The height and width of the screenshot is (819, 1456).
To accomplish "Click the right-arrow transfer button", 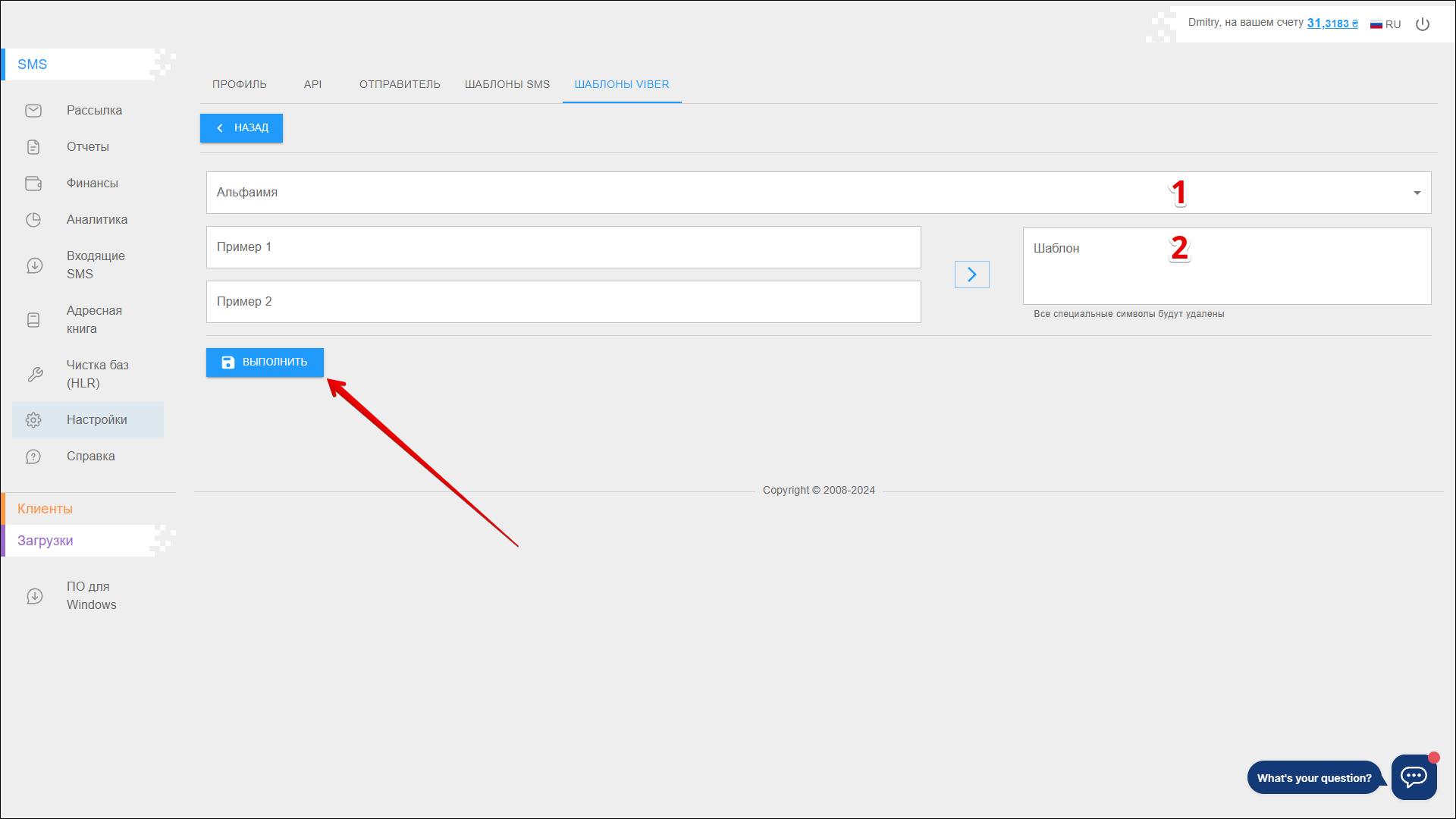I will (x=971, y=275).
